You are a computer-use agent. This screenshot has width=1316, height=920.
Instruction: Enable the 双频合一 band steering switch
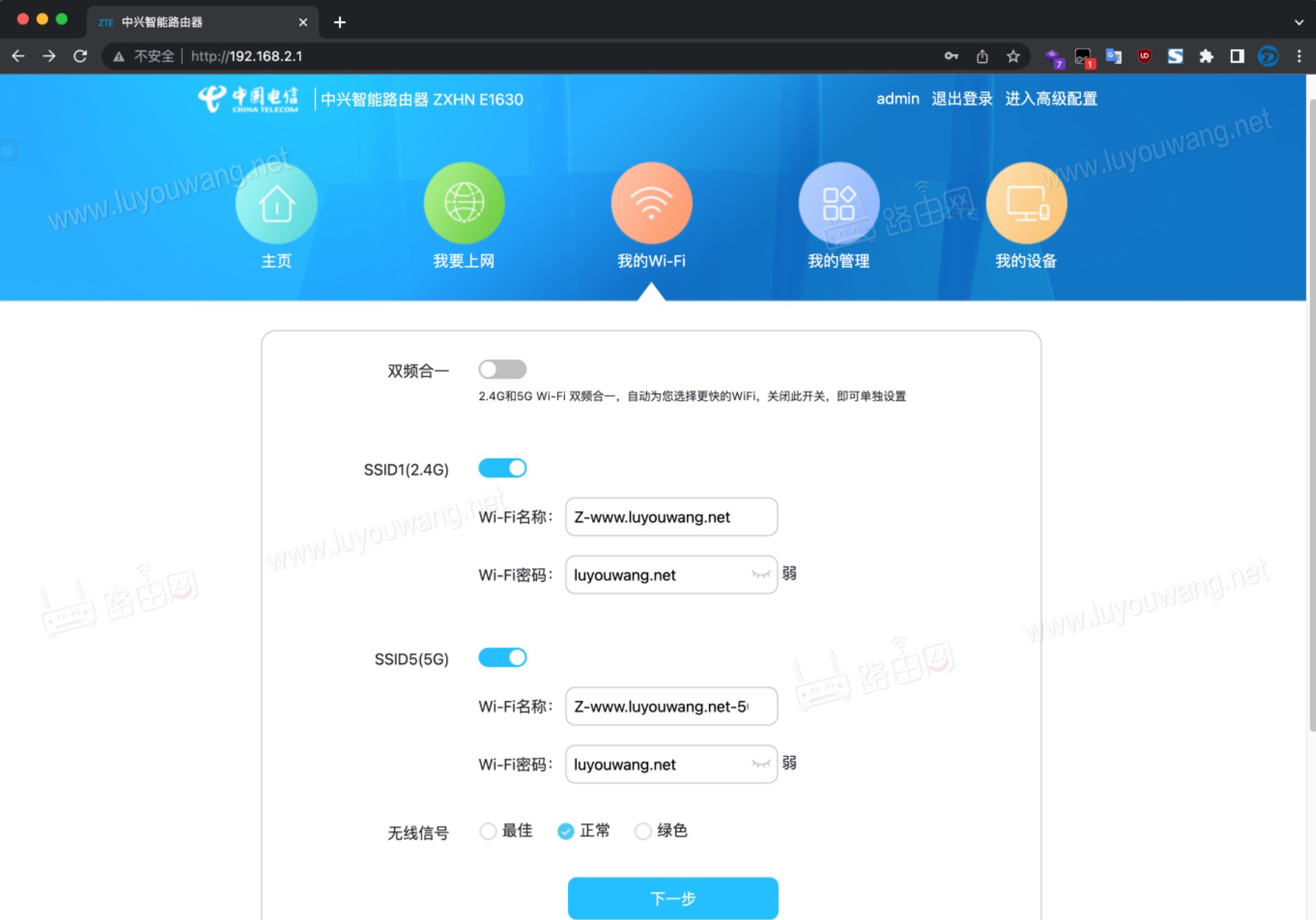click(x=502, y=368)
